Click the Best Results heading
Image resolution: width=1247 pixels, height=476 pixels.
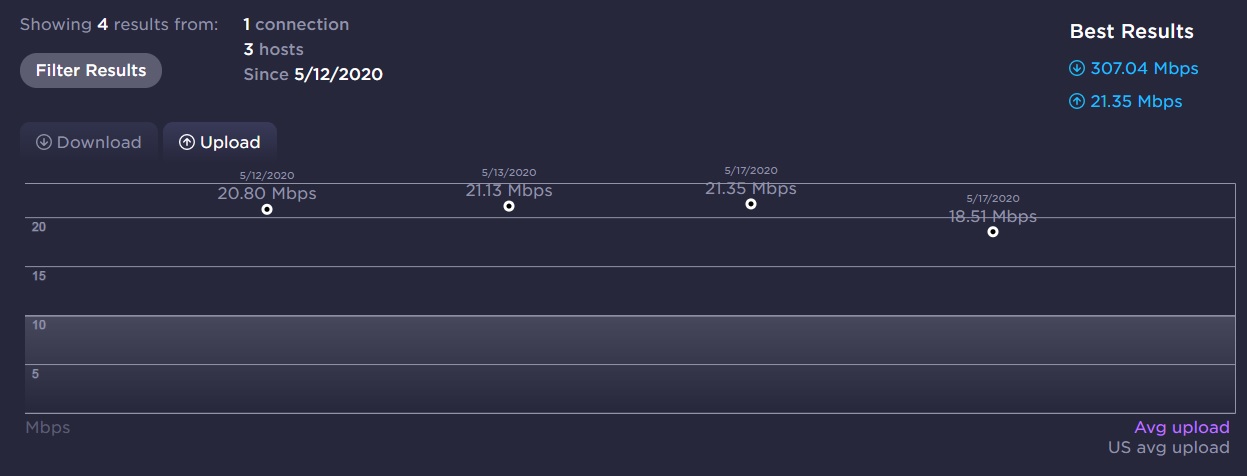coord(1131,32)
